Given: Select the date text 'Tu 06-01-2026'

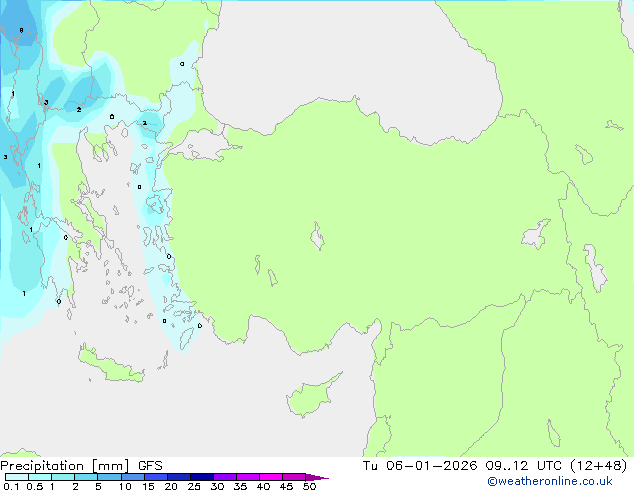Looking at the screenshot, I should pyautogui.click(x=420, y=466).
